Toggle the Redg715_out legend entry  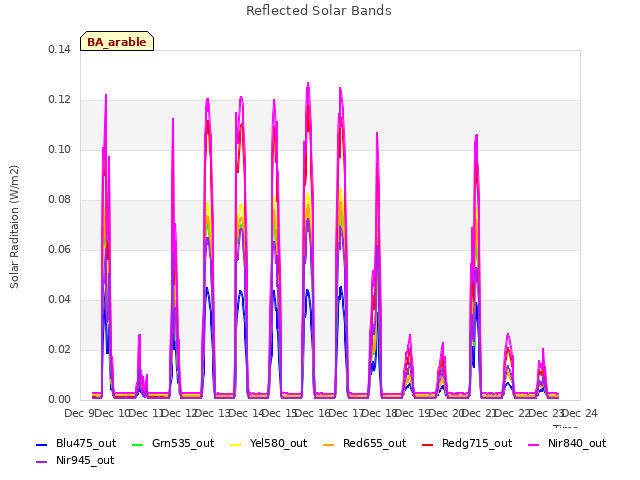click(467, 444)
